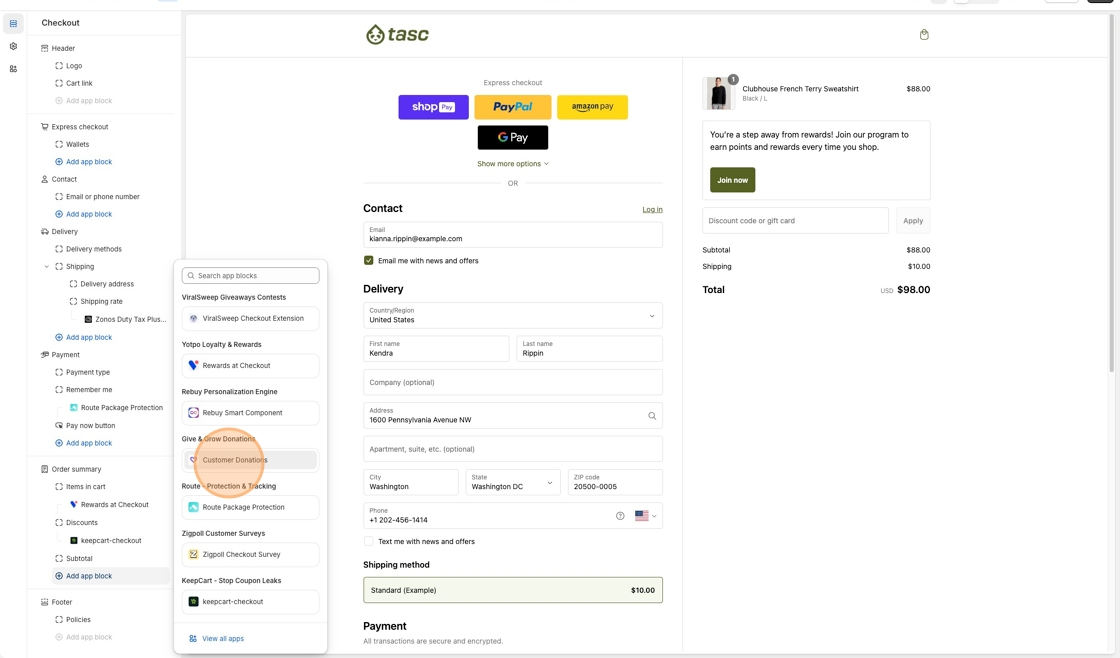Screen dimensions: 1120x658
Task: Add app block under Express checkout
Action: pyautogui.click(x=89, y=162)
